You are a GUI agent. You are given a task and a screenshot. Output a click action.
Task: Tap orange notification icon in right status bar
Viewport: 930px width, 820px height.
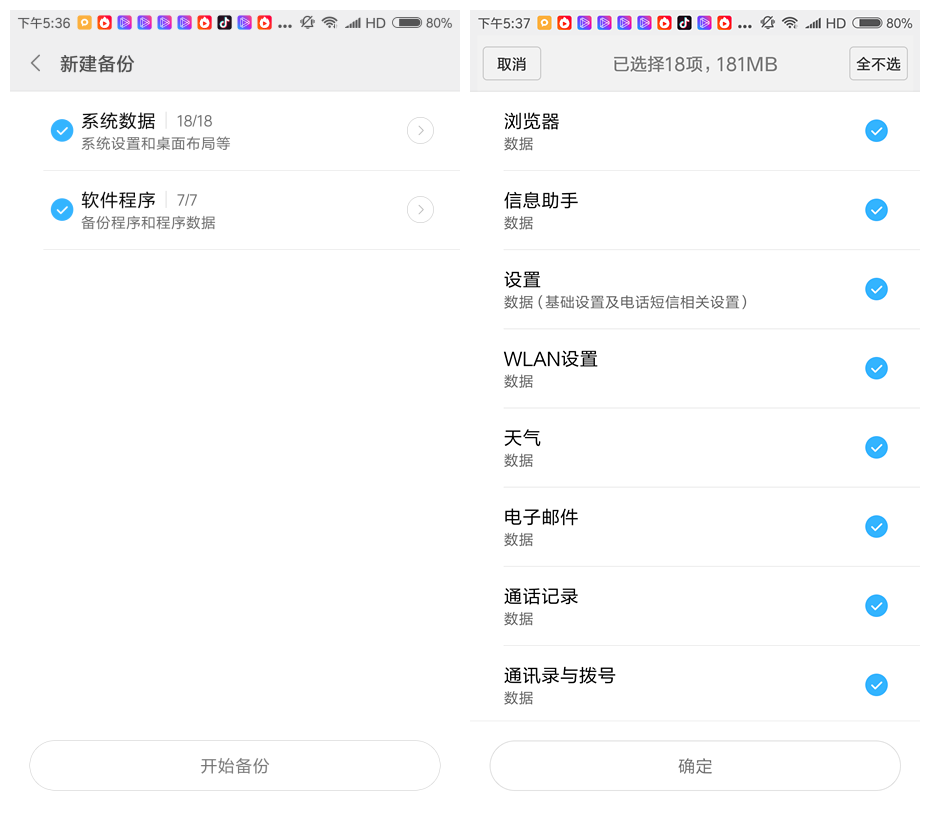point(544,23)
